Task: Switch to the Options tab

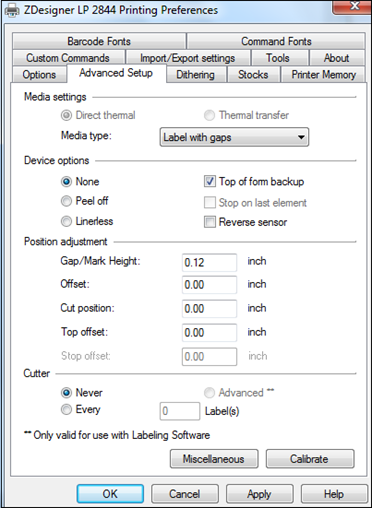Action: pyautogui.click(x=39, y=74)
